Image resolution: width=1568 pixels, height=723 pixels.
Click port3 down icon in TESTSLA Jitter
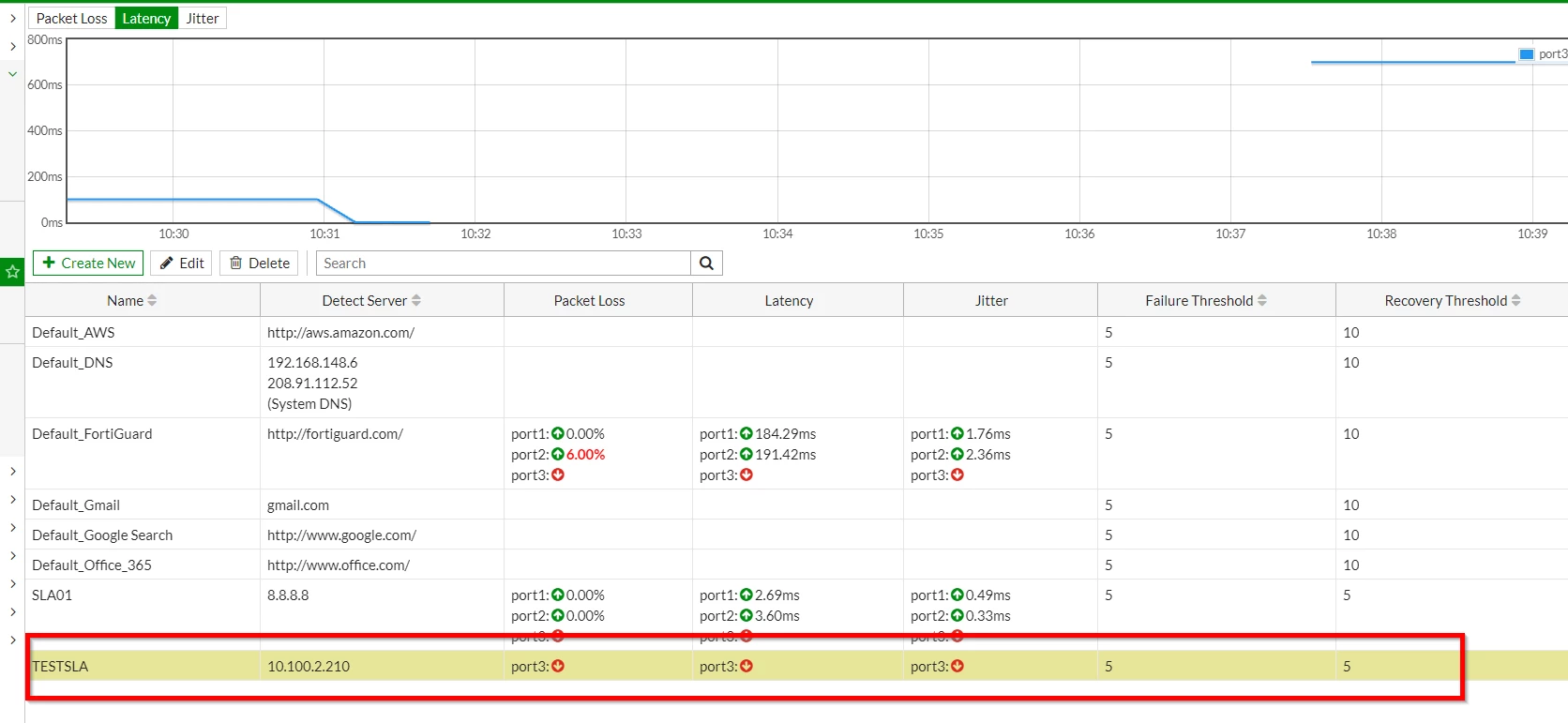[957, 667]
